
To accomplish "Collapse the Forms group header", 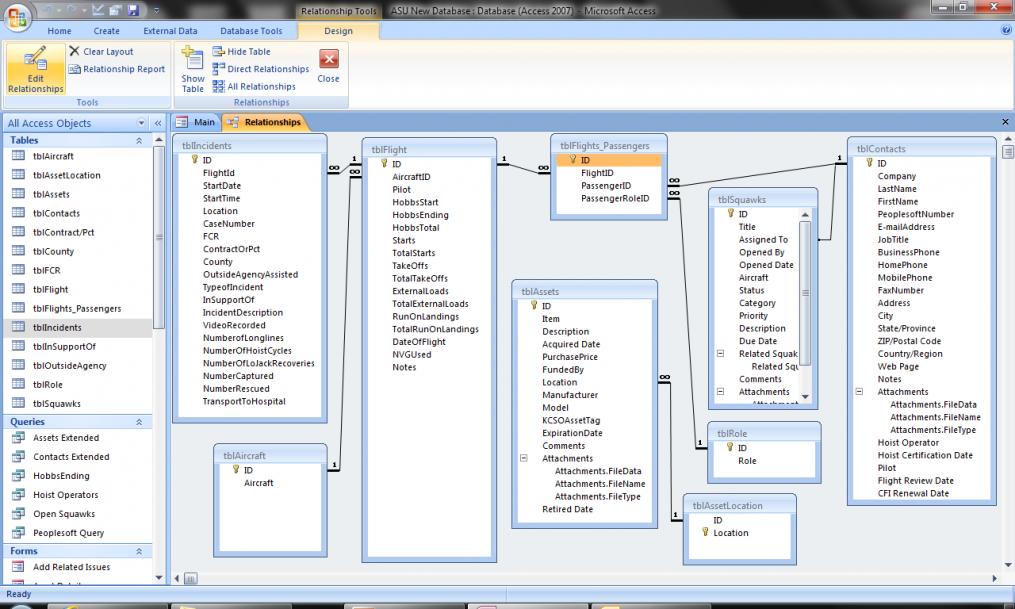I will (x=139, y=551).
